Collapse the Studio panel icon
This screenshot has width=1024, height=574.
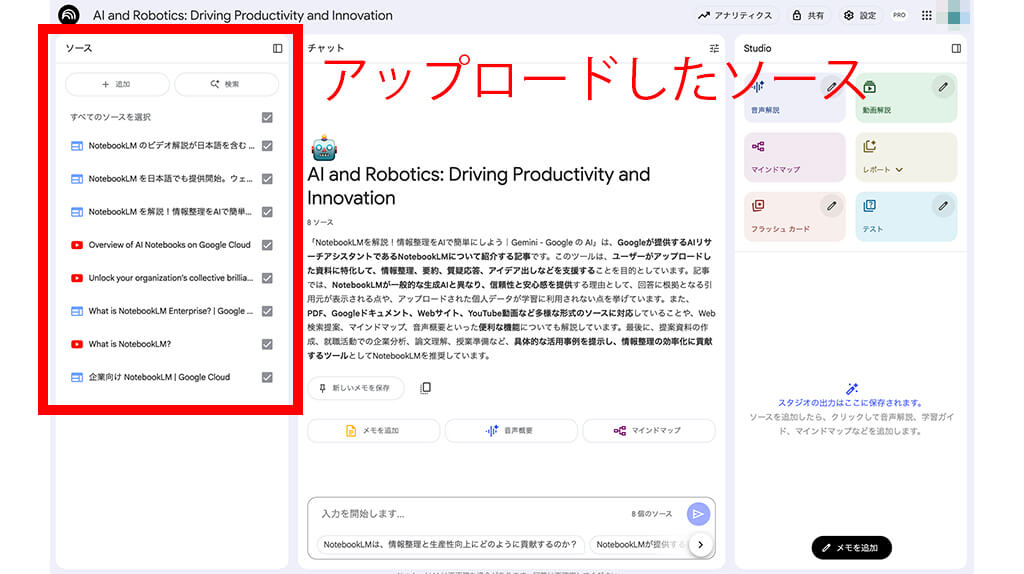[x=956, y=48]
